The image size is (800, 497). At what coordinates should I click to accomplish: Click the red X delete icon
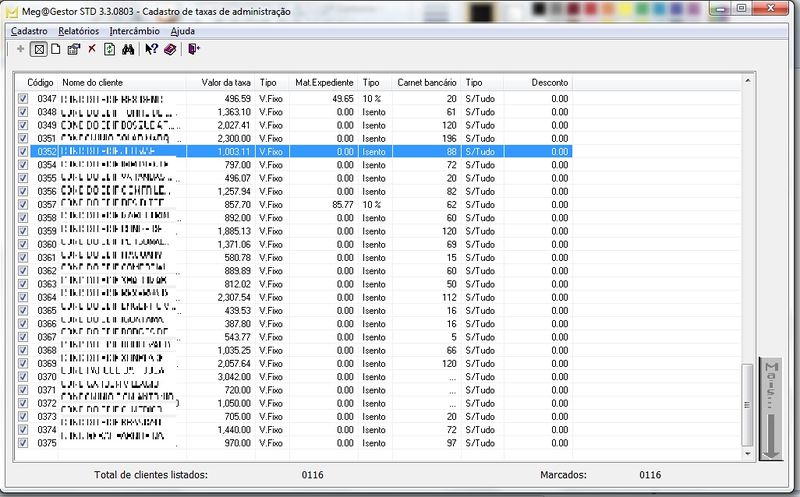pyautogui.click(x=92, y=48)
